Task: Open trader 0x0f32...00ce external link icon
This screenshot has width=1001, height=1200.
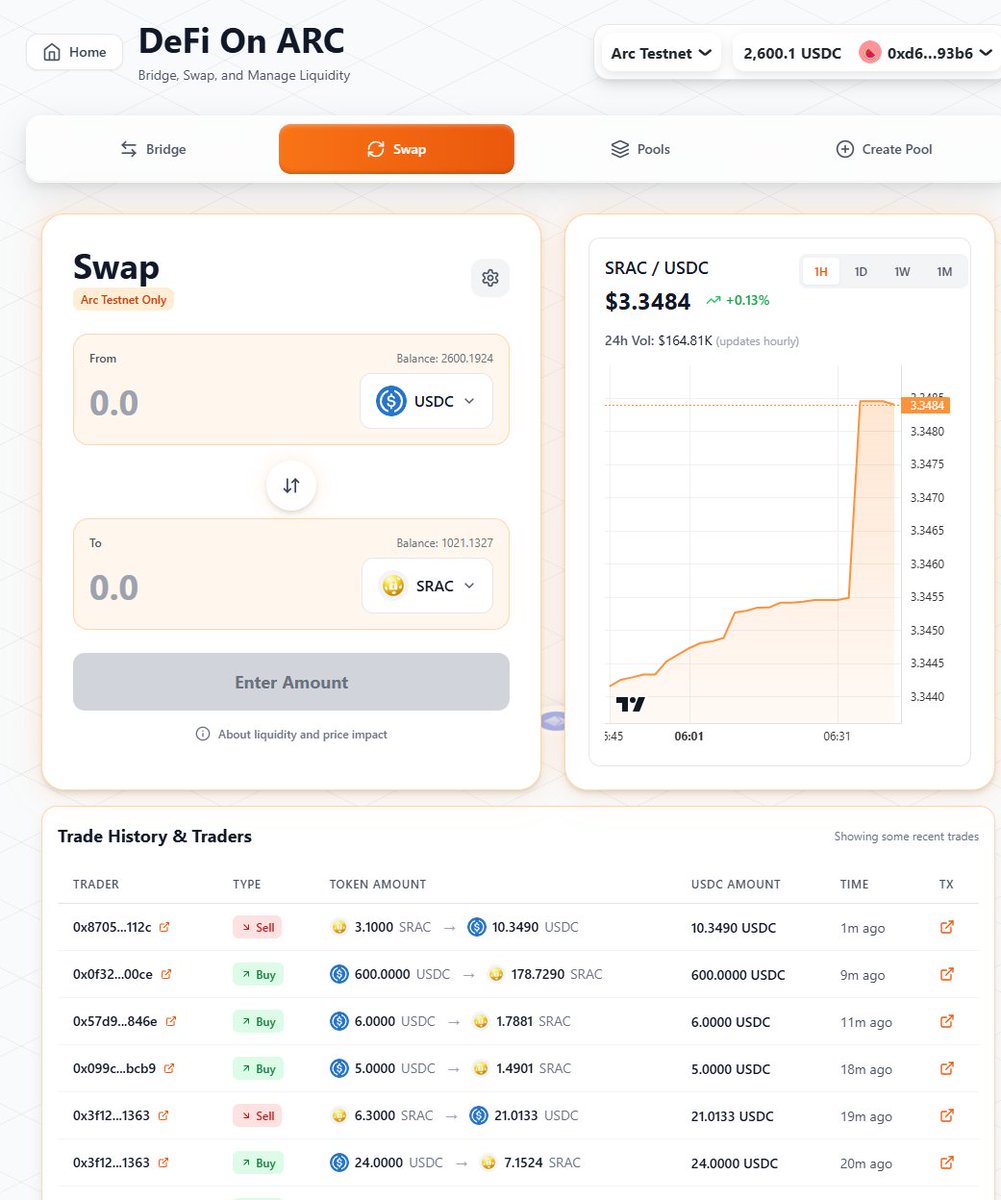Action: [166, 974]
